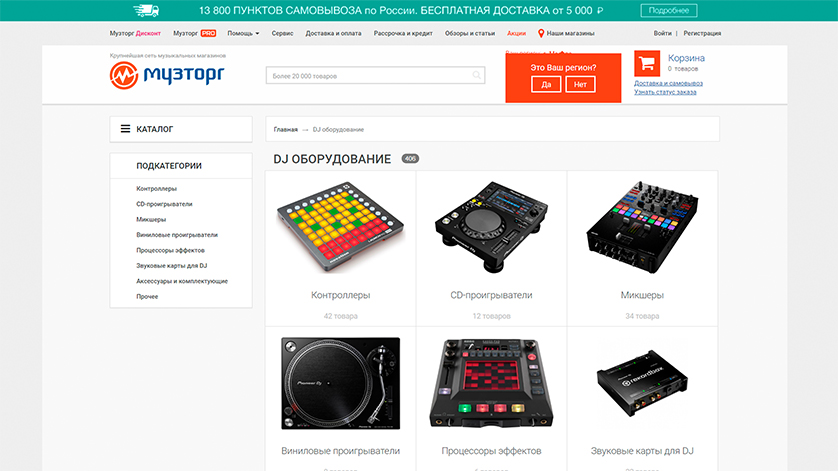
Task: Confirm region with the Да button
Action: [x=546, y=84]
